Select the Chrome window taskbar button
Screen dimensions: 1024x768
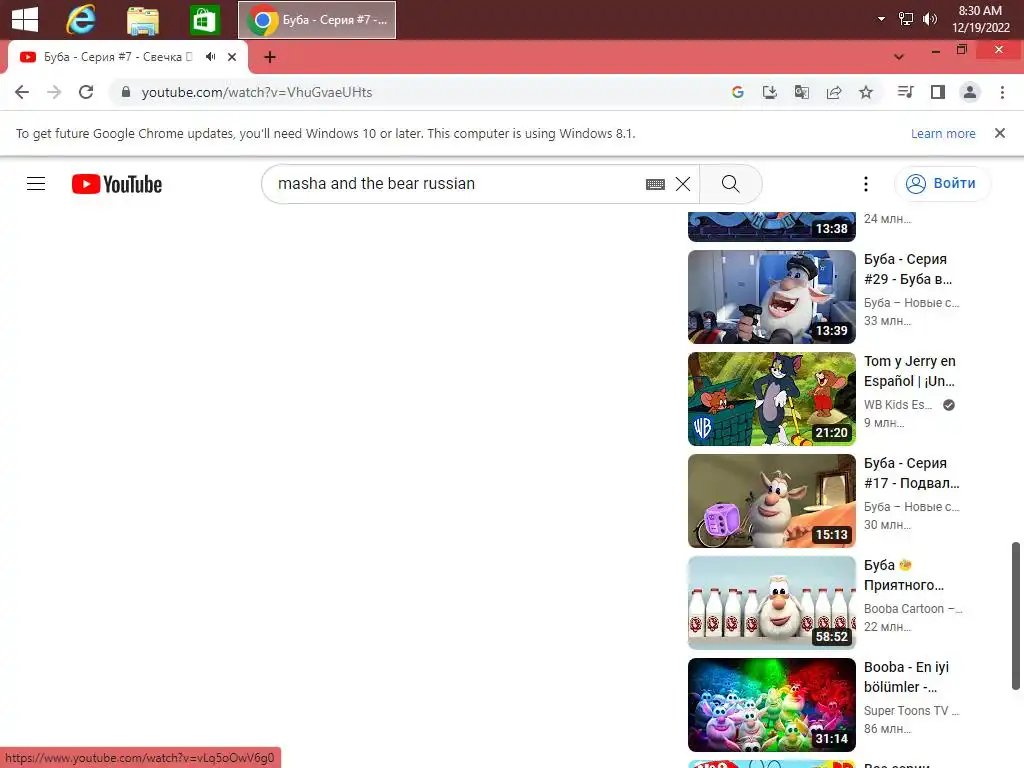317,20
